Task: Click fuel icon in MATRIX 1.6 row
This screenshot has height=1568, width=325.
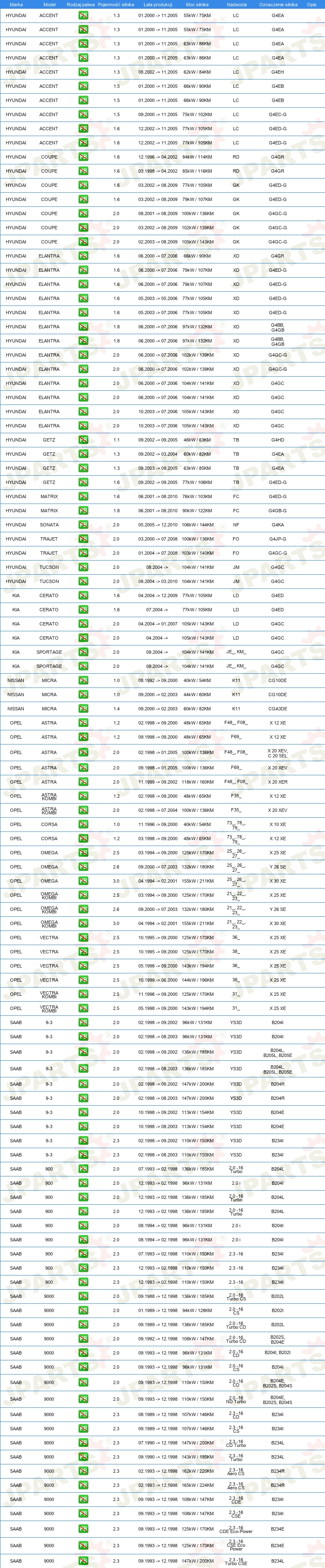Action: (83, 496)
